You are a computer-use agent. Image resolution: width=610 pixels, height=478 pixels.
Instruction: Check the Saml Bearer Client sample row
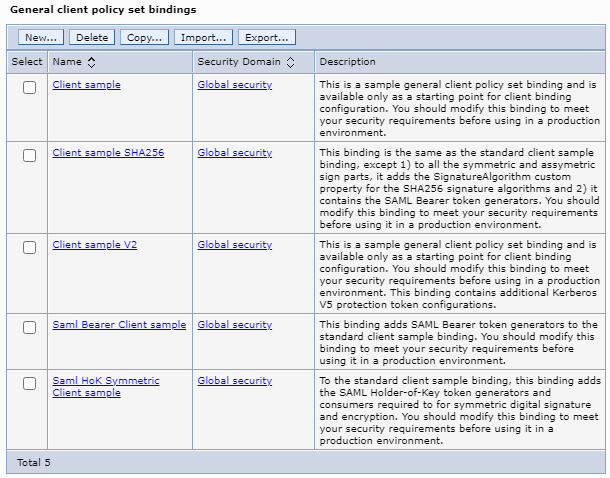tap(30, 327)
